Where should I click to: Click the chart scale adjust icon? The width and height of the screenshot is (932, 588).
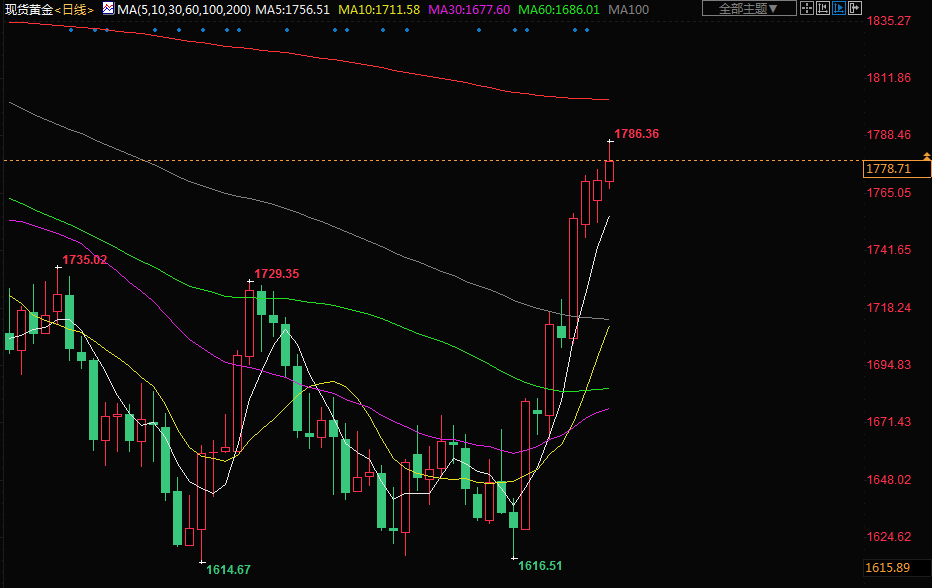coord(823,8)
